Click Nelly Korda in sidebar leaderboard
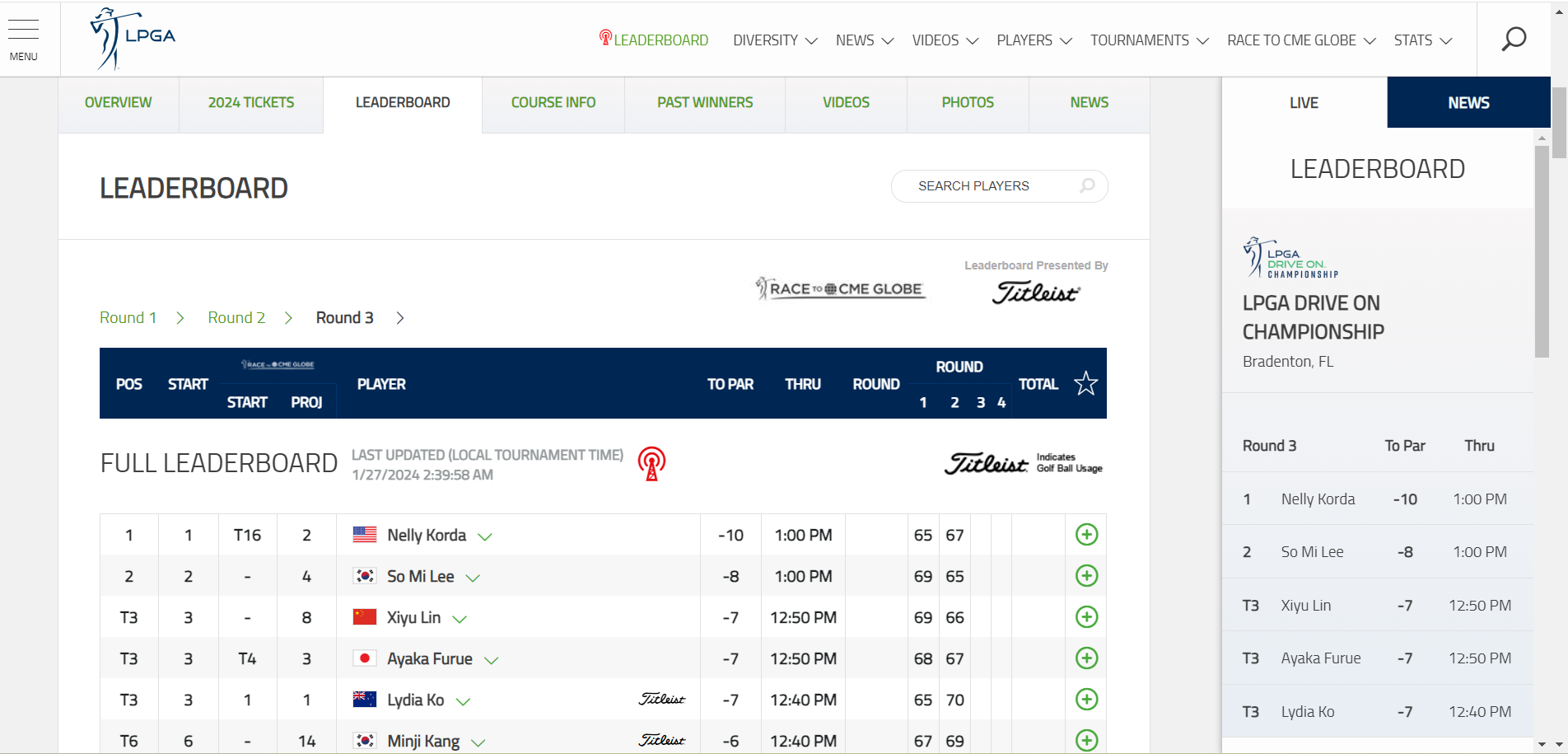 pos(1318,499)
